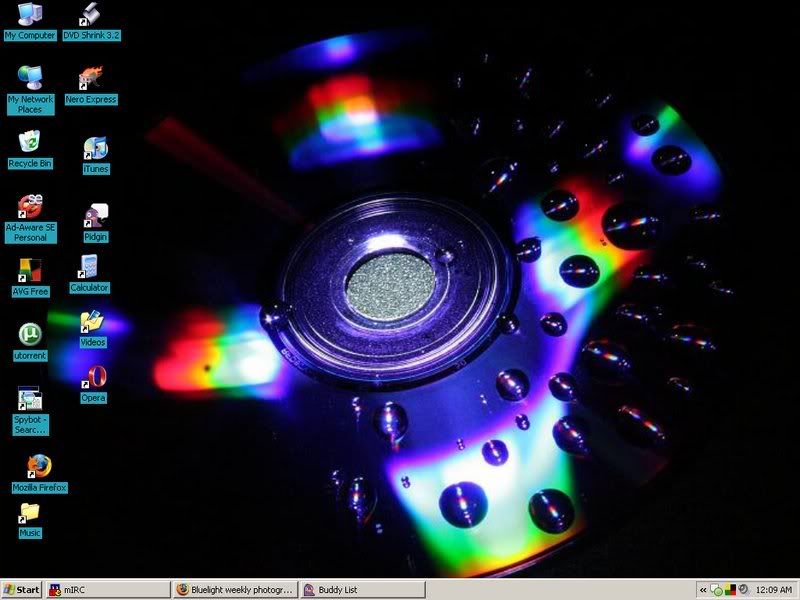Expand hidden system tray icons
Screen dimensions: 800x600
pyautogui.click(x=703, y=590)
